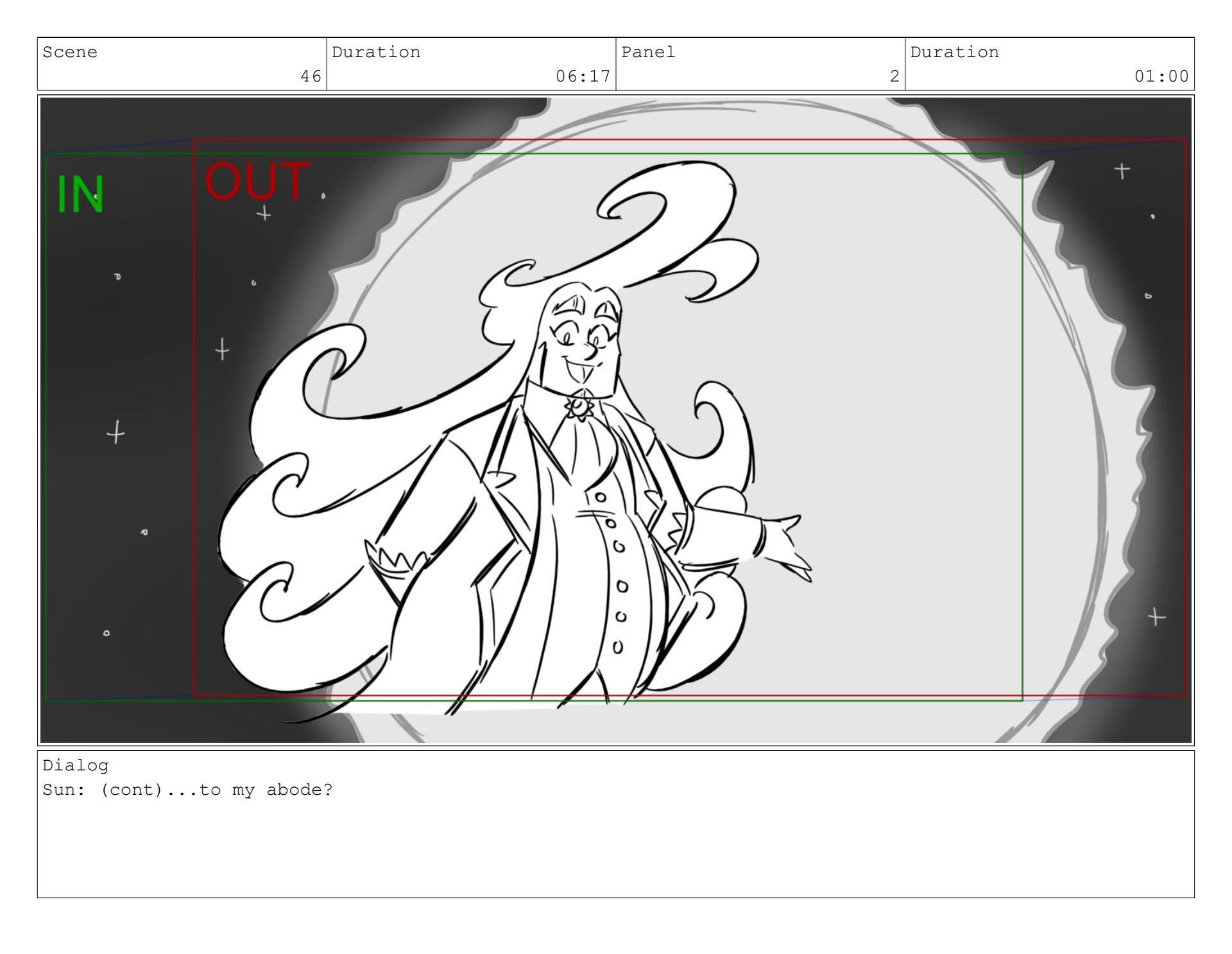Select the scene number 46
This screenshot has width=1232, height=954.
tap(311, 76)
